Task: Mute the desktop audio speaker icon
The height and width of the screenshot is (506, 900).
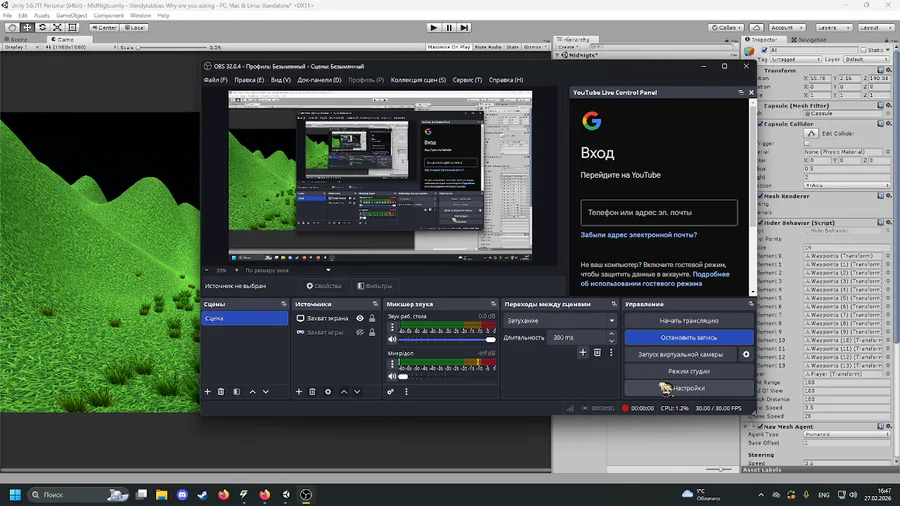Action: 392,340
